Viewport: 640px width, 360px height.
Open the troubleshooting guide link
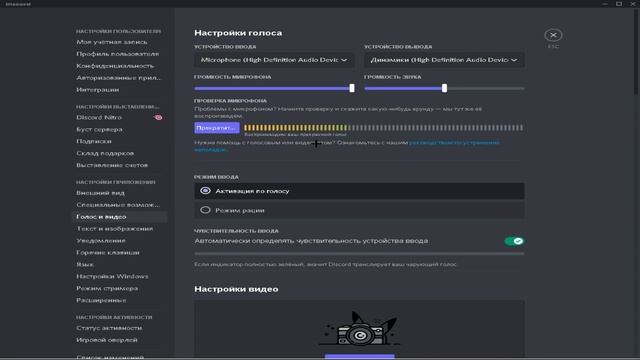pyautogui.click(x=454, y=142)
